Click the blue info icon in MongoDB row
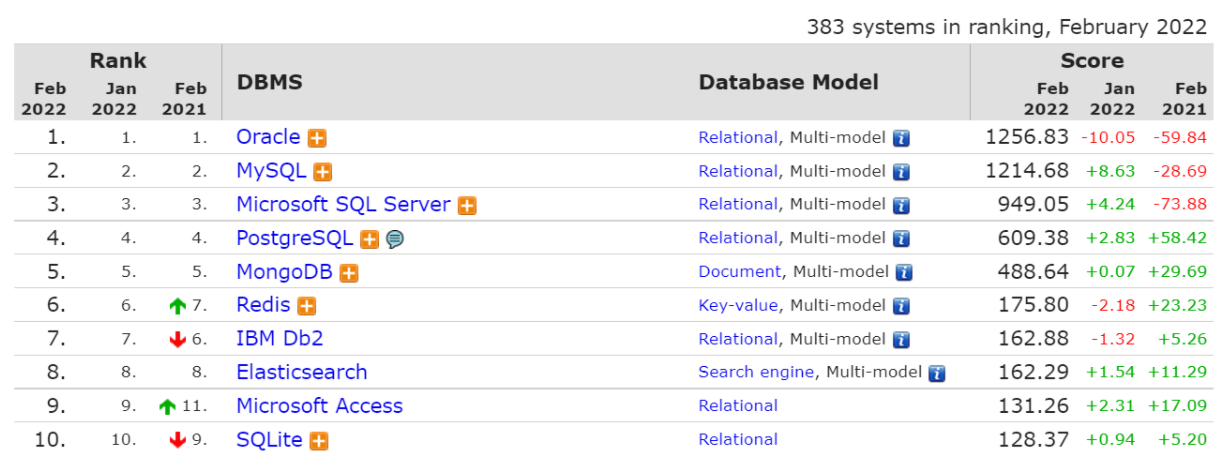 click(x=904, y=273)
